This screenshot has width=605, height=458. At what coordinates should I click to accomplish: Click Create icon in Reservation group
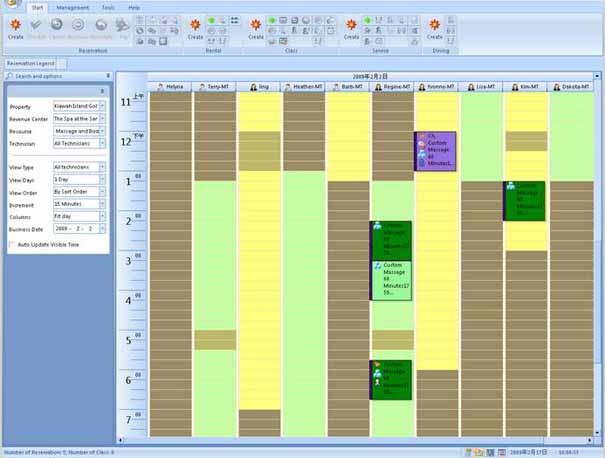(x=15, y=27)
